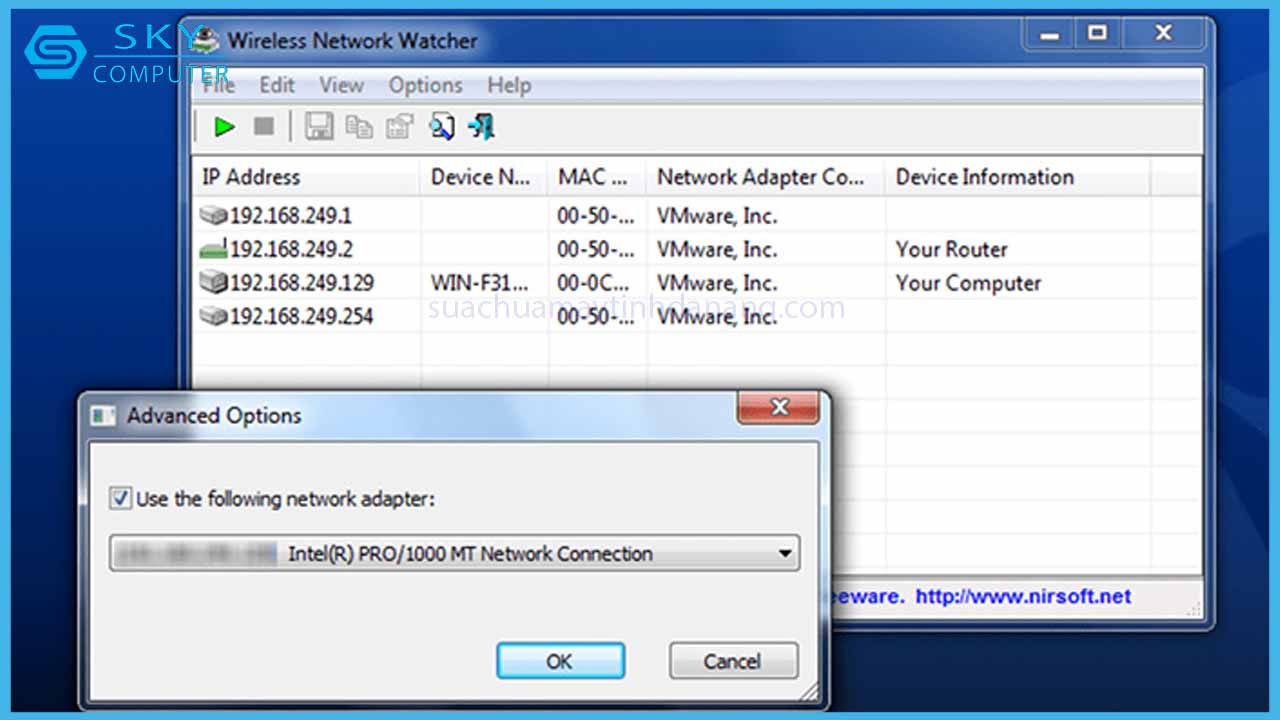Sort by the MAC Address column header
The height and width of the screenshot is (720, 1280).
pos(597,177)
